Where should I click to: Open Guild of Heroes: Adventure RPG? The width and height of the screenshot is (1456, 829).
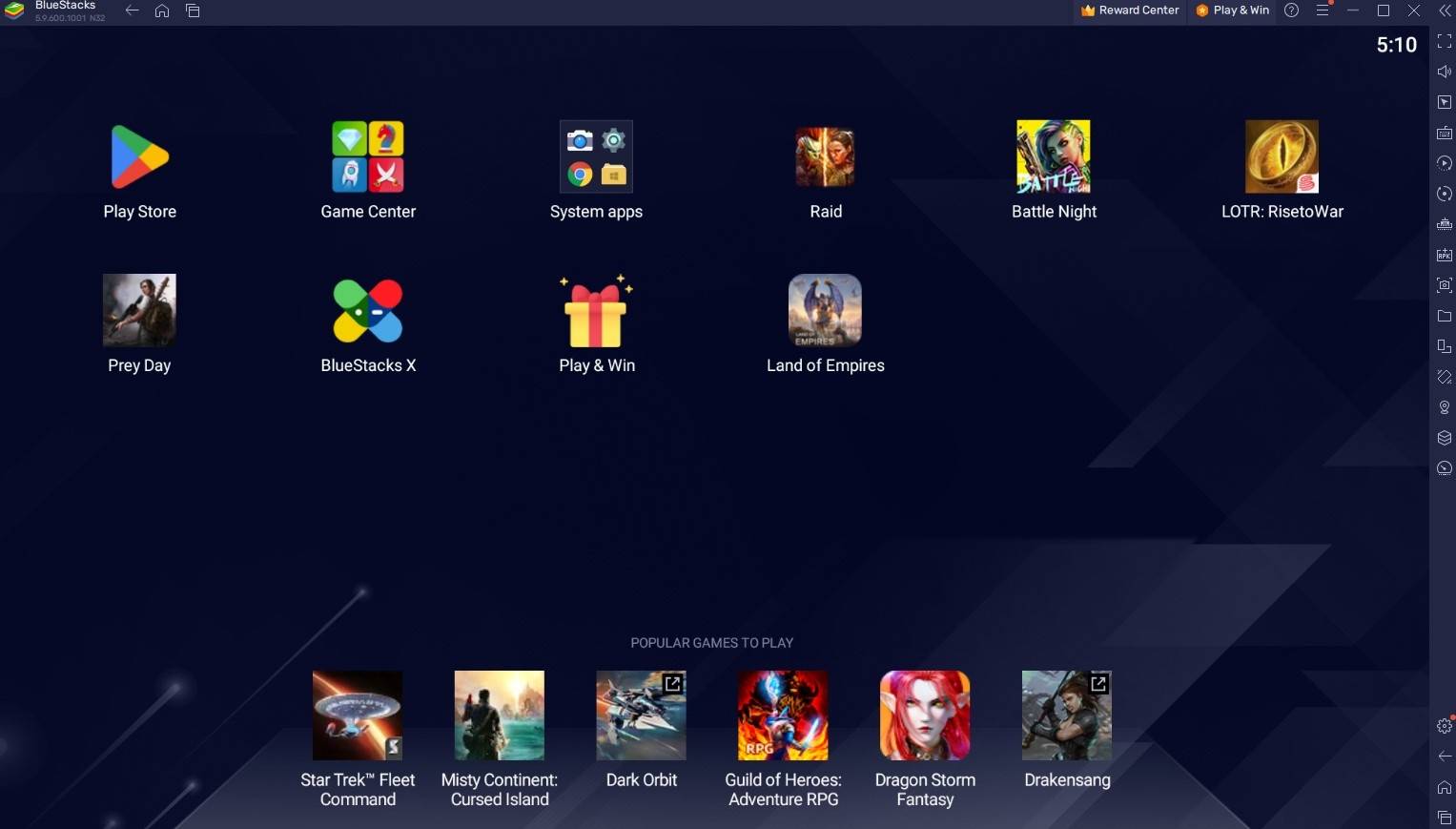coord(783,715)
